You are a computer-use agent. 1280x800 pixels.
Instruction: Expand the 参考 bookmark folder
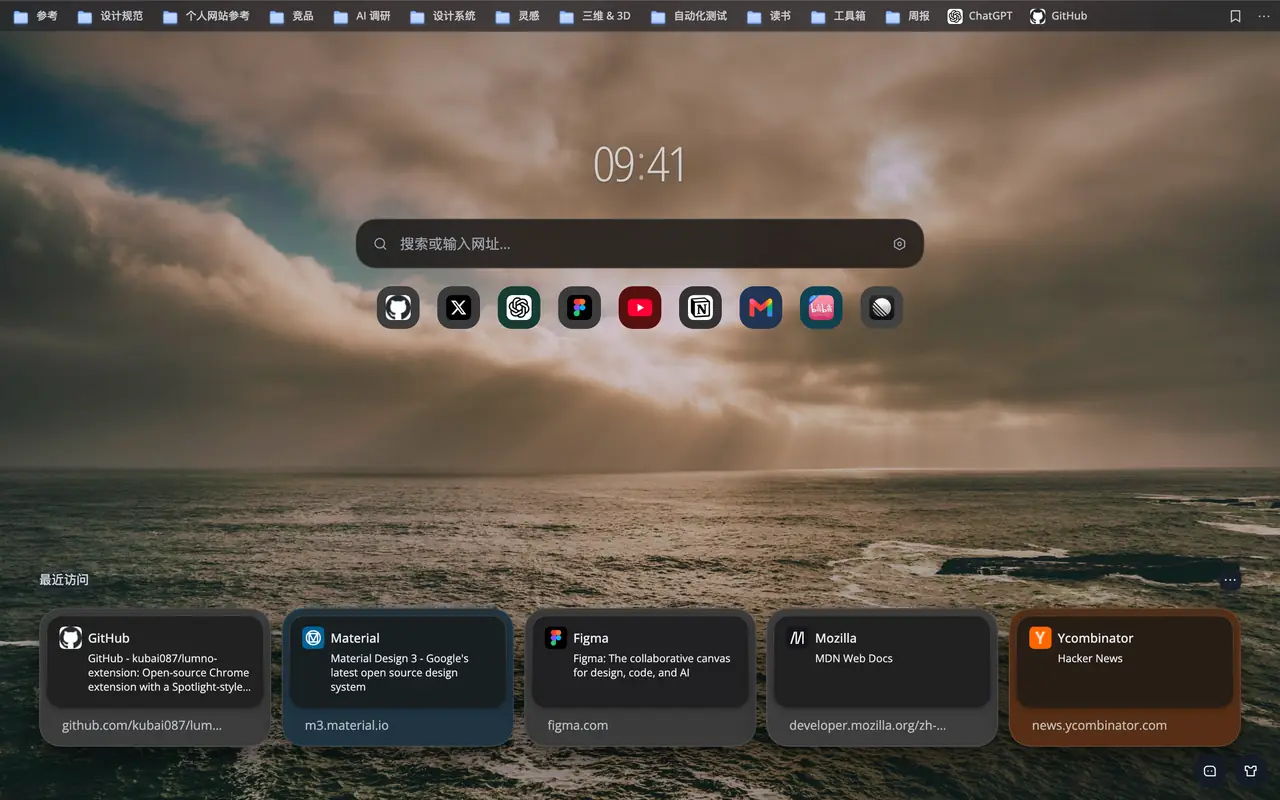pos(35,16)
